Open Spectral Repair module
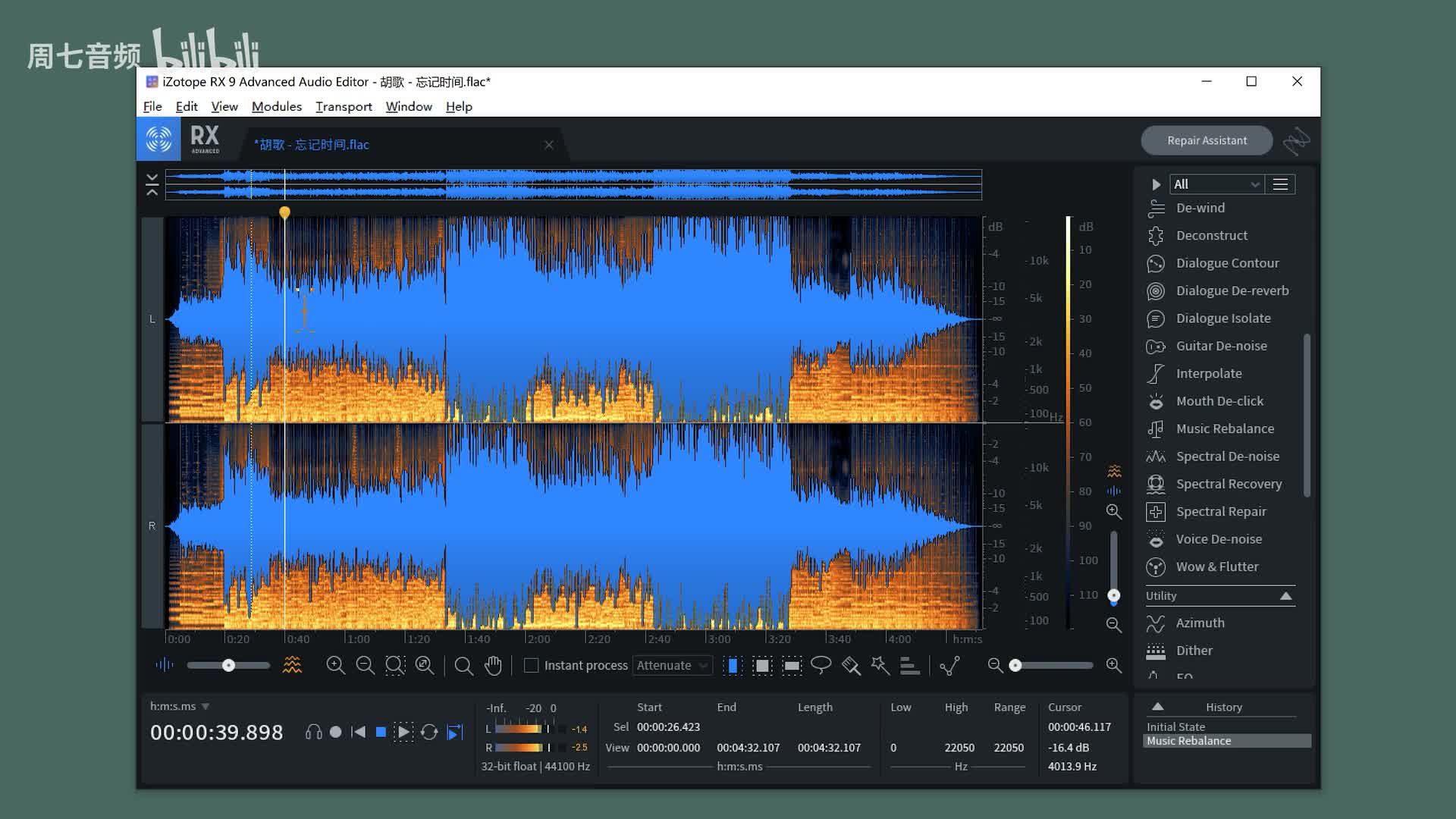 1220,511
